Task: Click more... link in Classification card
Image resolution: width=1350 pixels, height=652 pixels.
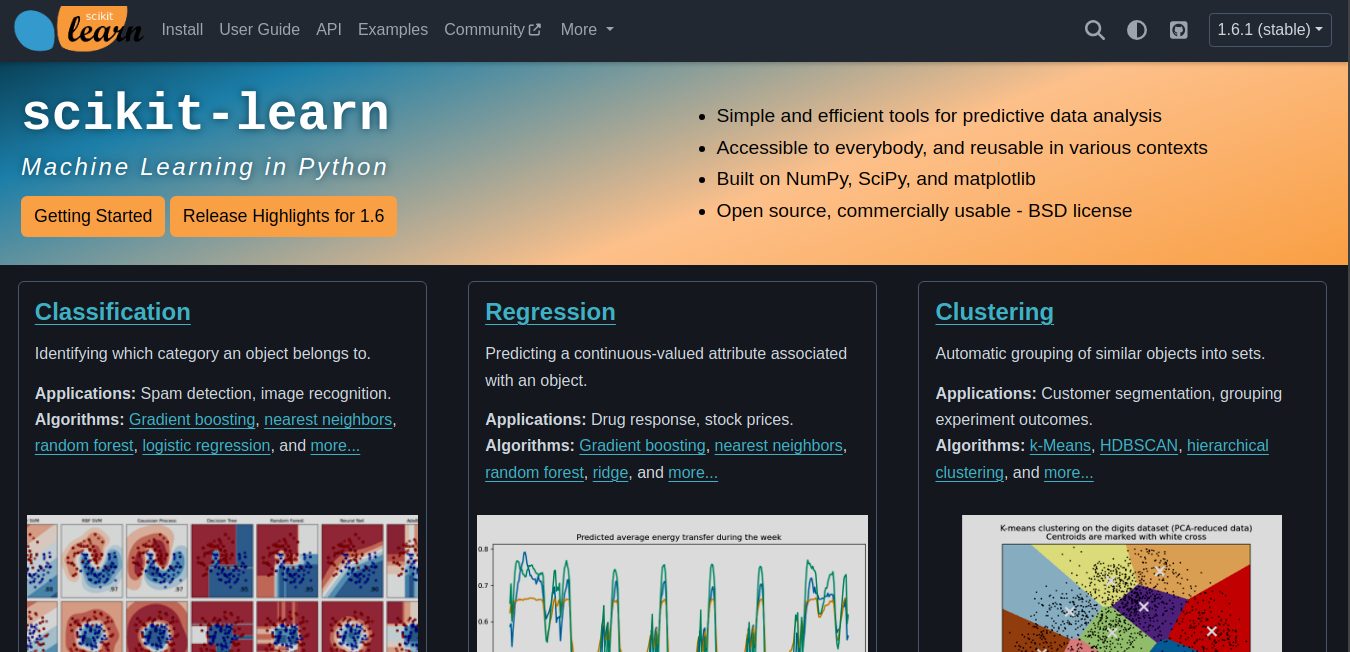Action: tap(335, 445)
